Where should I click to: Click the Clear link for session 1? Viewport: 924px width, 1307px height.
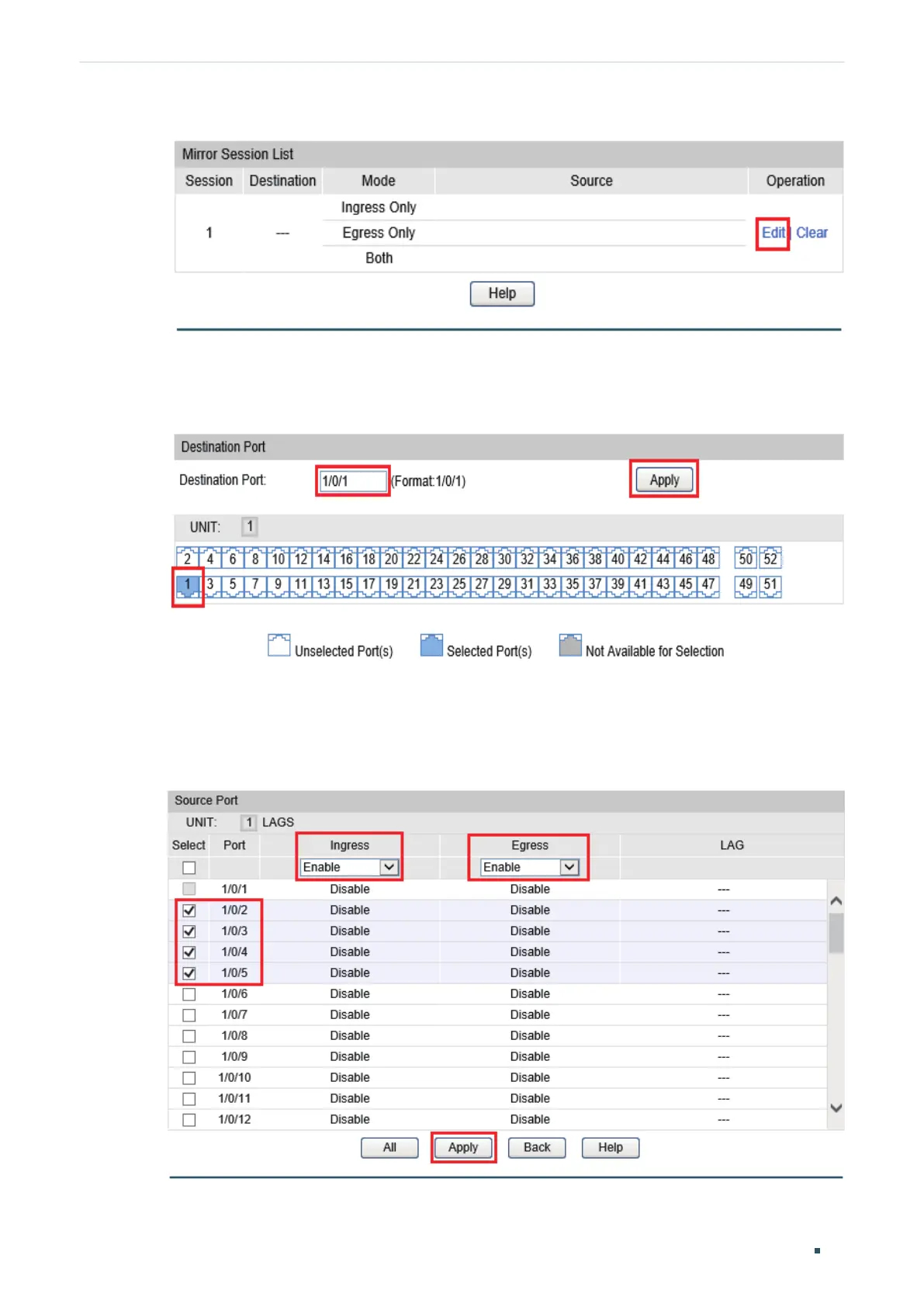pos(812,233)
